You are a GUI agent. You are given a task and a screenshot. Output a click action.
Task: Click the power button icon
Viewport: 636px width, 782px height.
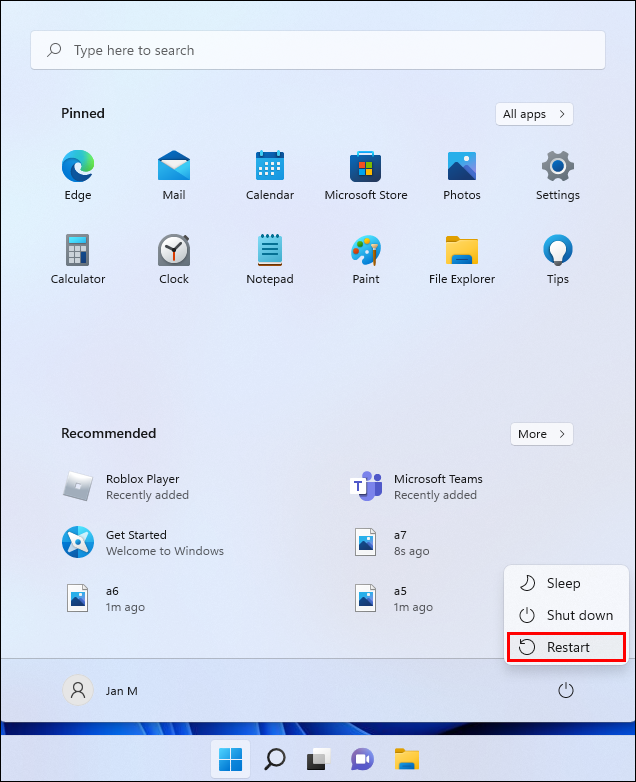coord(566,690)
